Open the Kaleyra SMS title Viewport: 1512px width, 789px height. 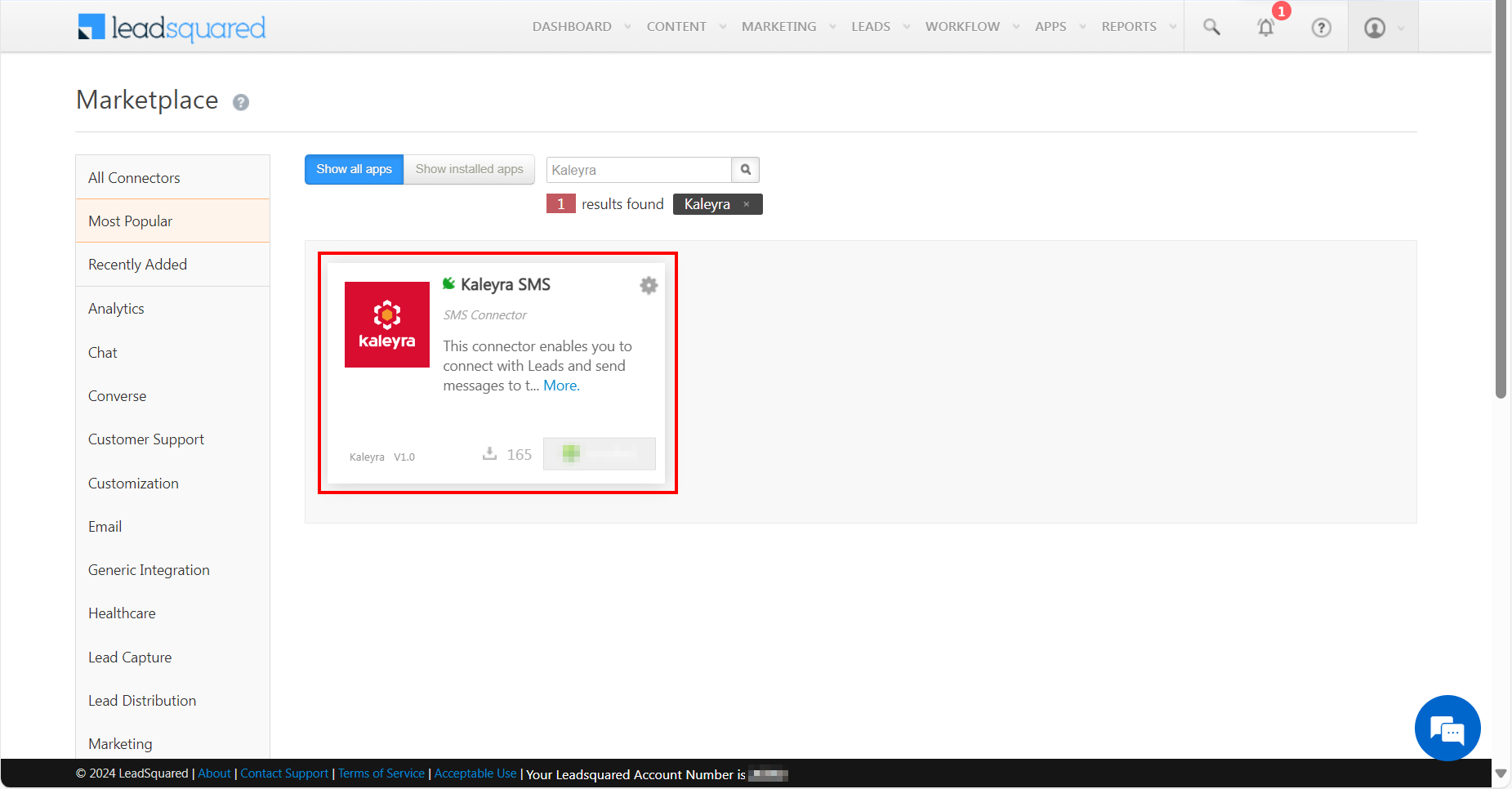click(x=506, y=284)
